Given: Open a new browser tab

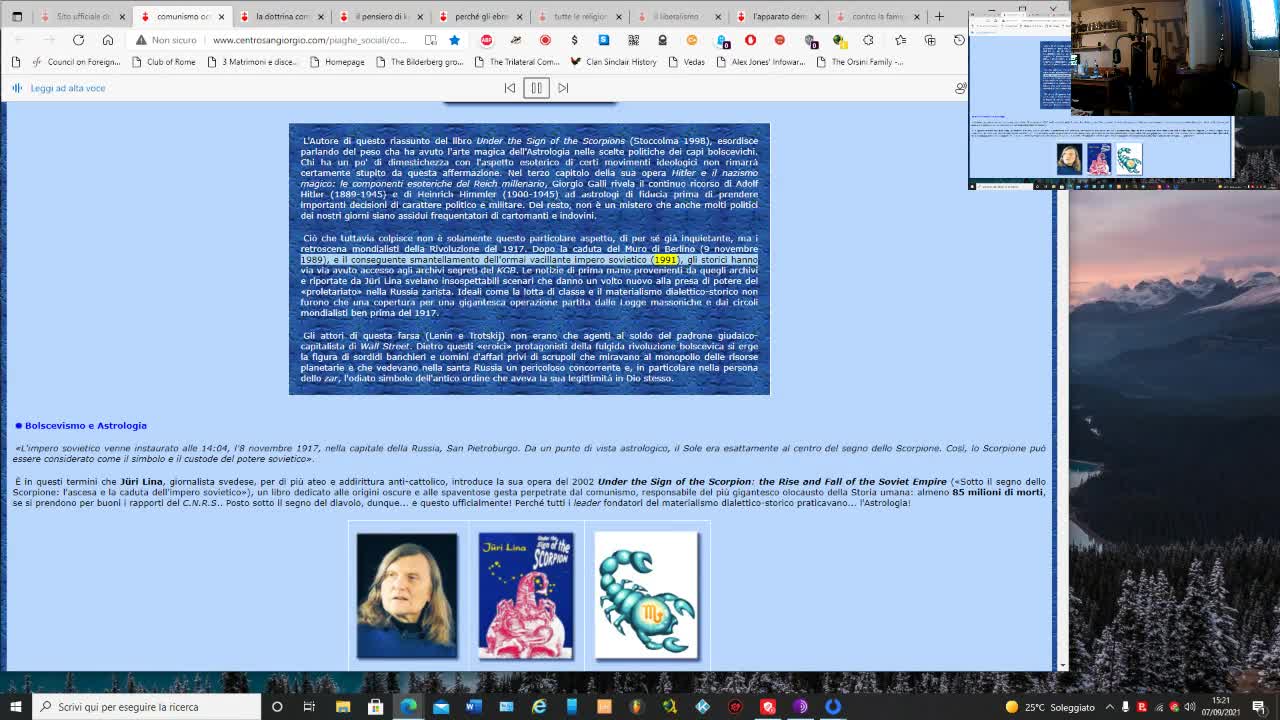Looking at the screenshot, I should pos(939,17).
